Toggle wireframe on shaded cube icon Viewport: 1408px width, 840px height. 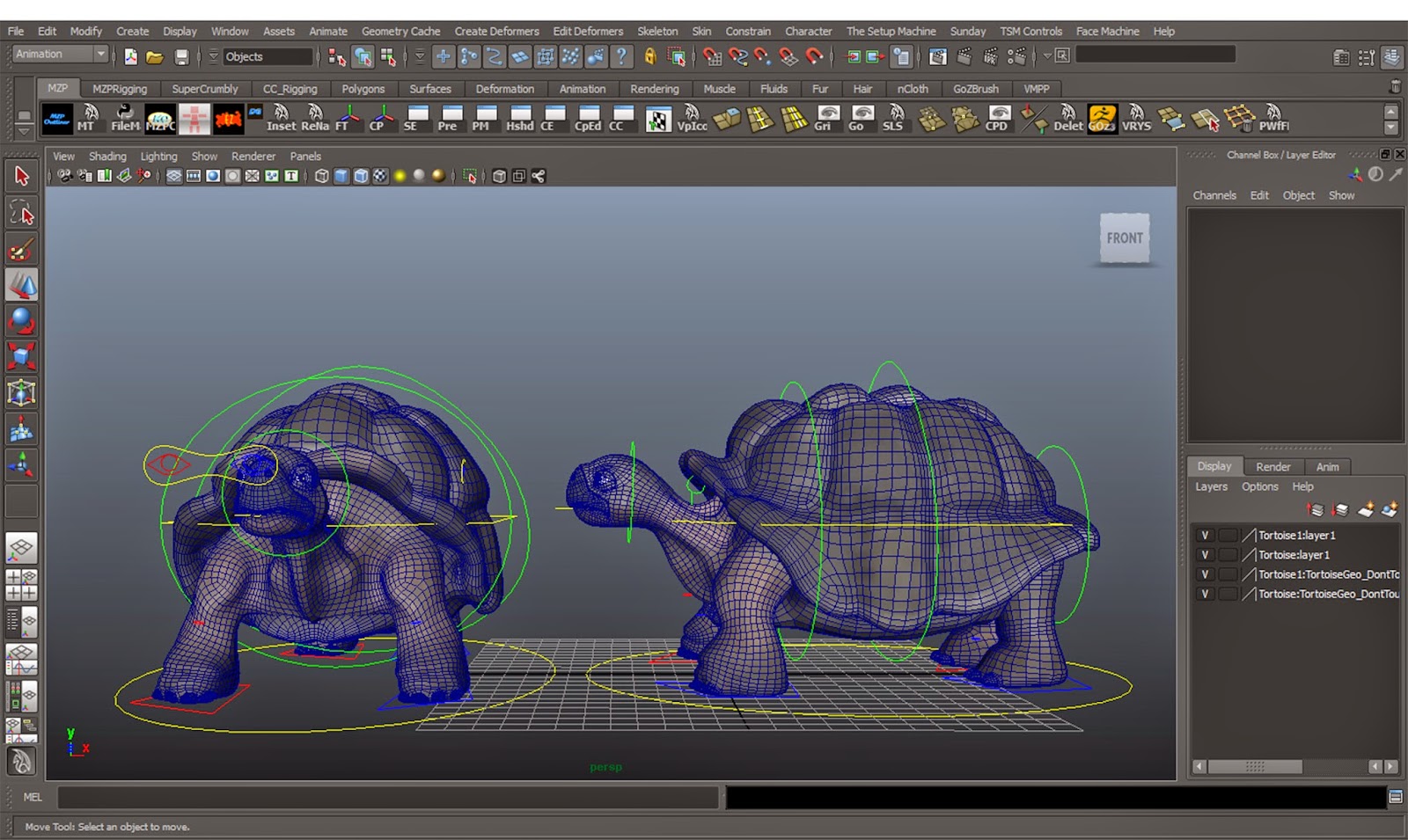(361, 176)
